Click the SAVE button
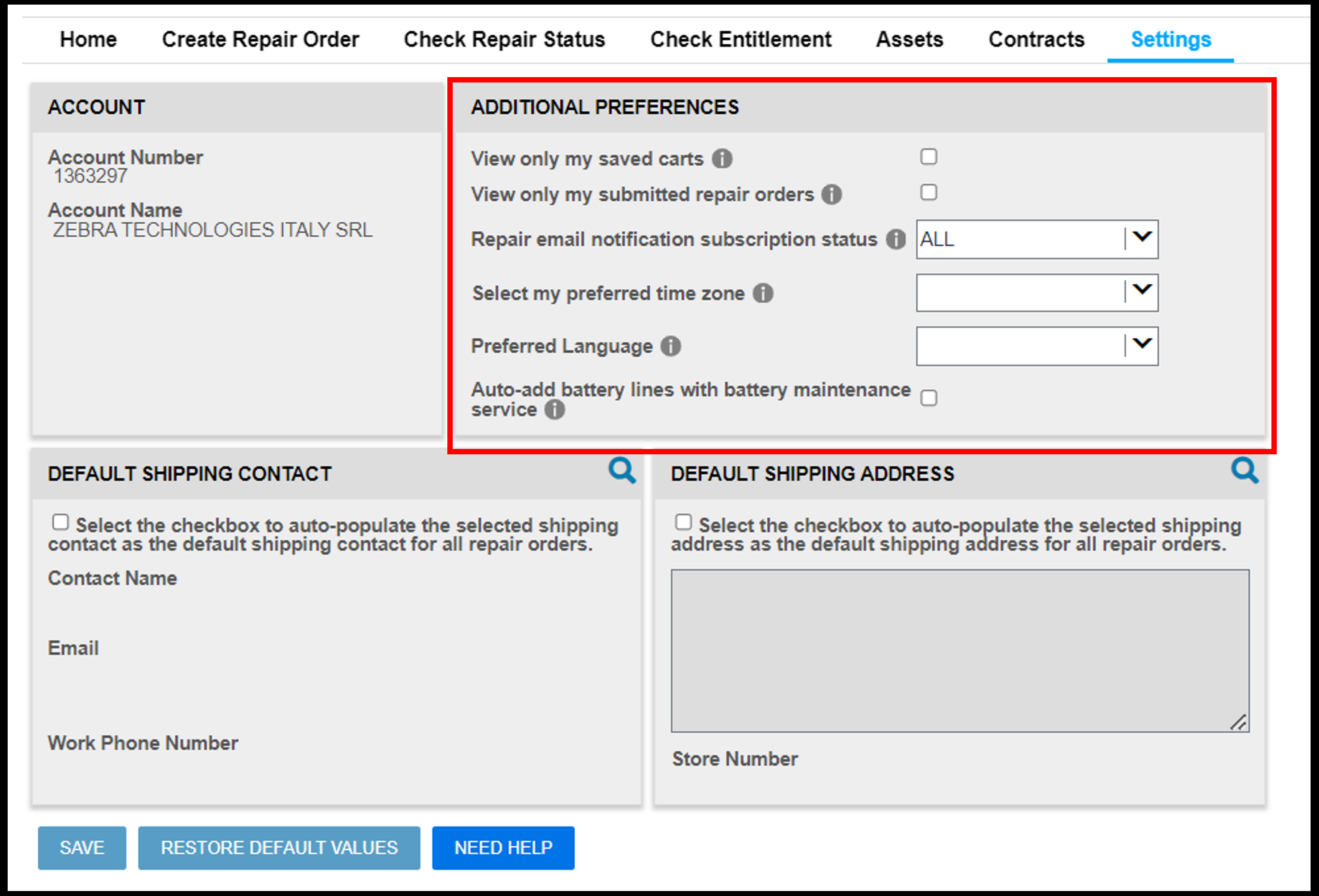This screenshot has height=896, width=1319. click(x=82, y=848)
